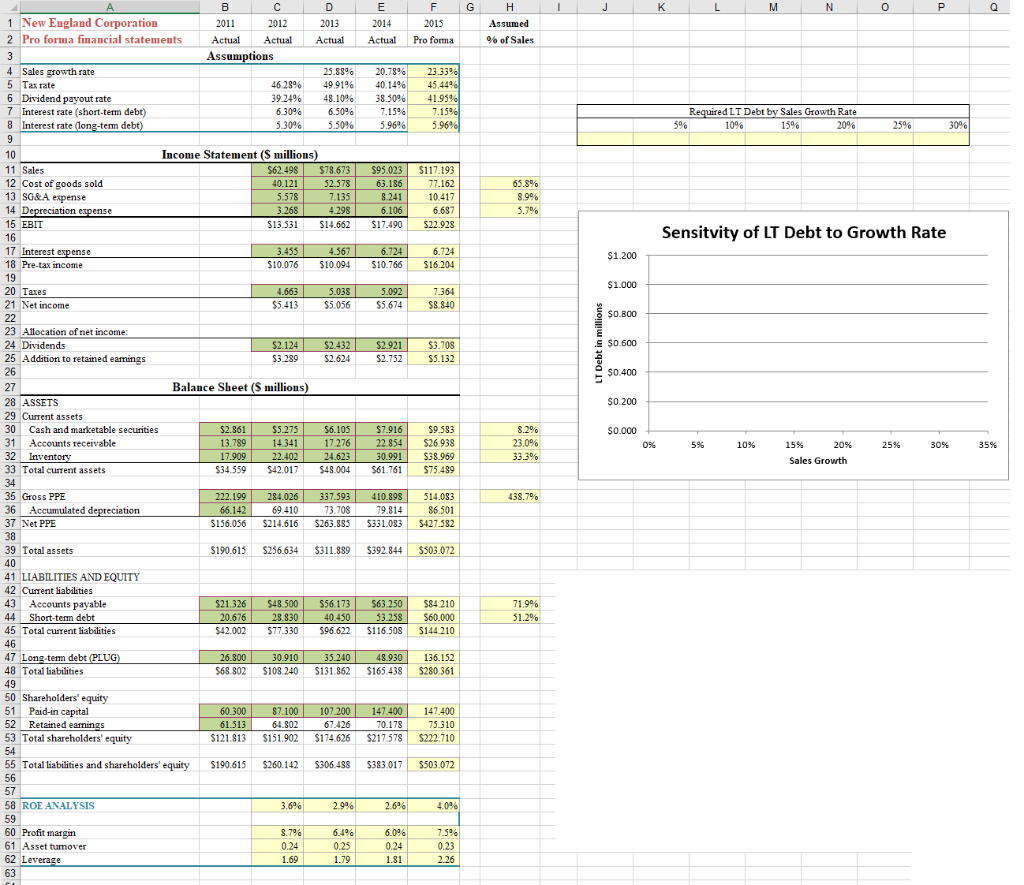
Task: Select 2015 Accounts receivable $26.938
Action: [x=434, y=443]
